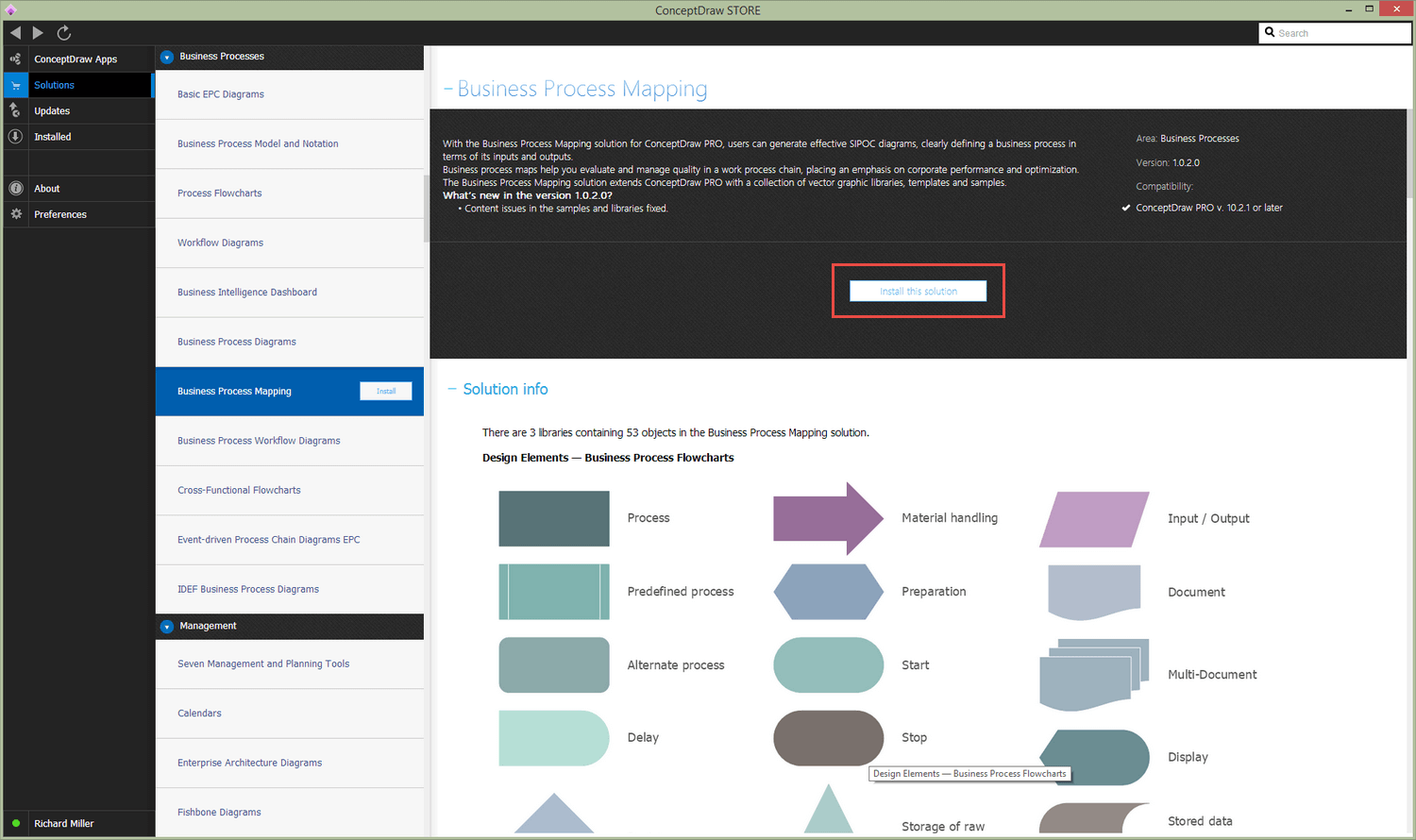Open Business Intelligence Dashboard solution

290,293
